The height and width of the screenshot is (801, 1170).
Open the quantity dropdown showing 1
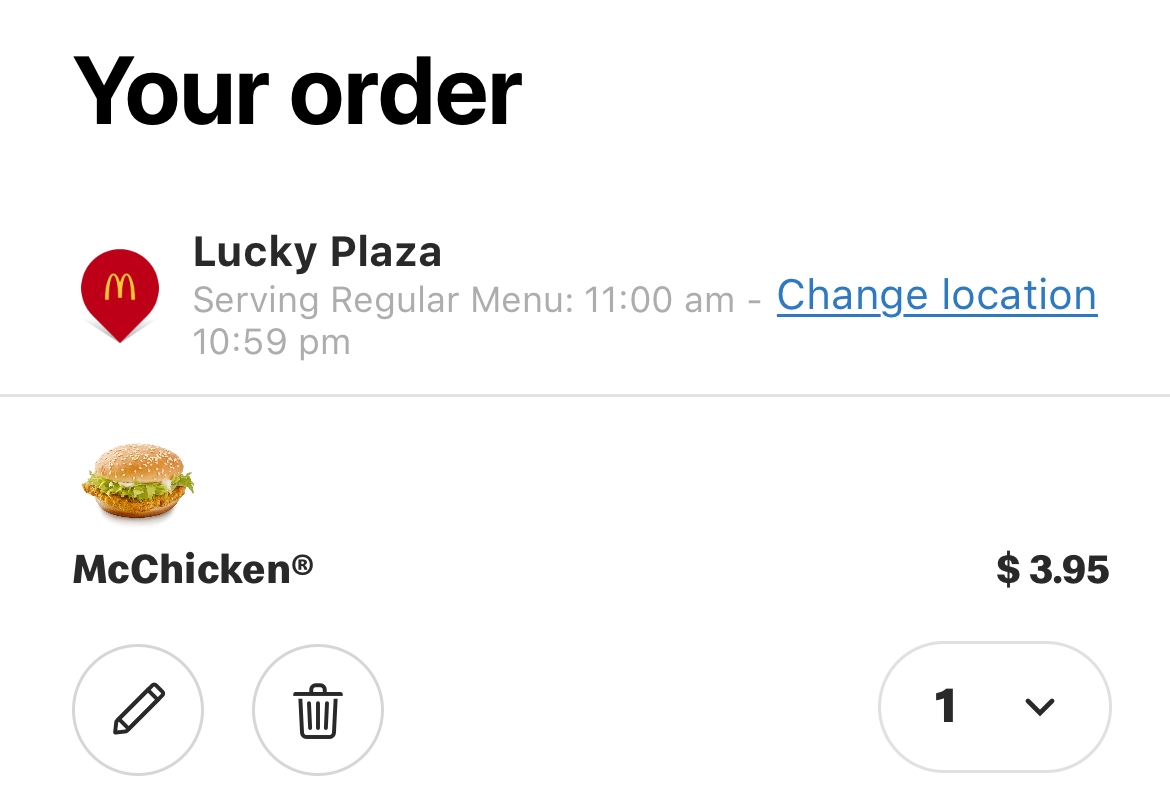[x=995, y=706]
